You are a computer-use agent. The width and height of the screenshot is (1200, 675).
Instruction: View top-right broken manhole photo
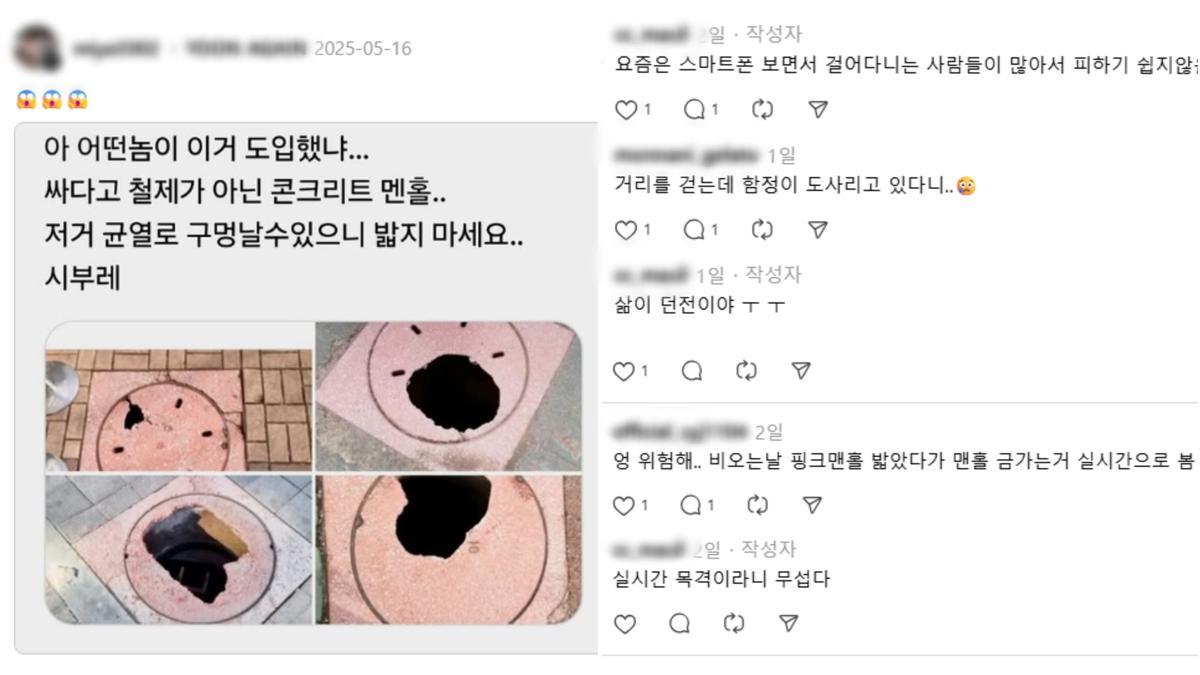448,397
